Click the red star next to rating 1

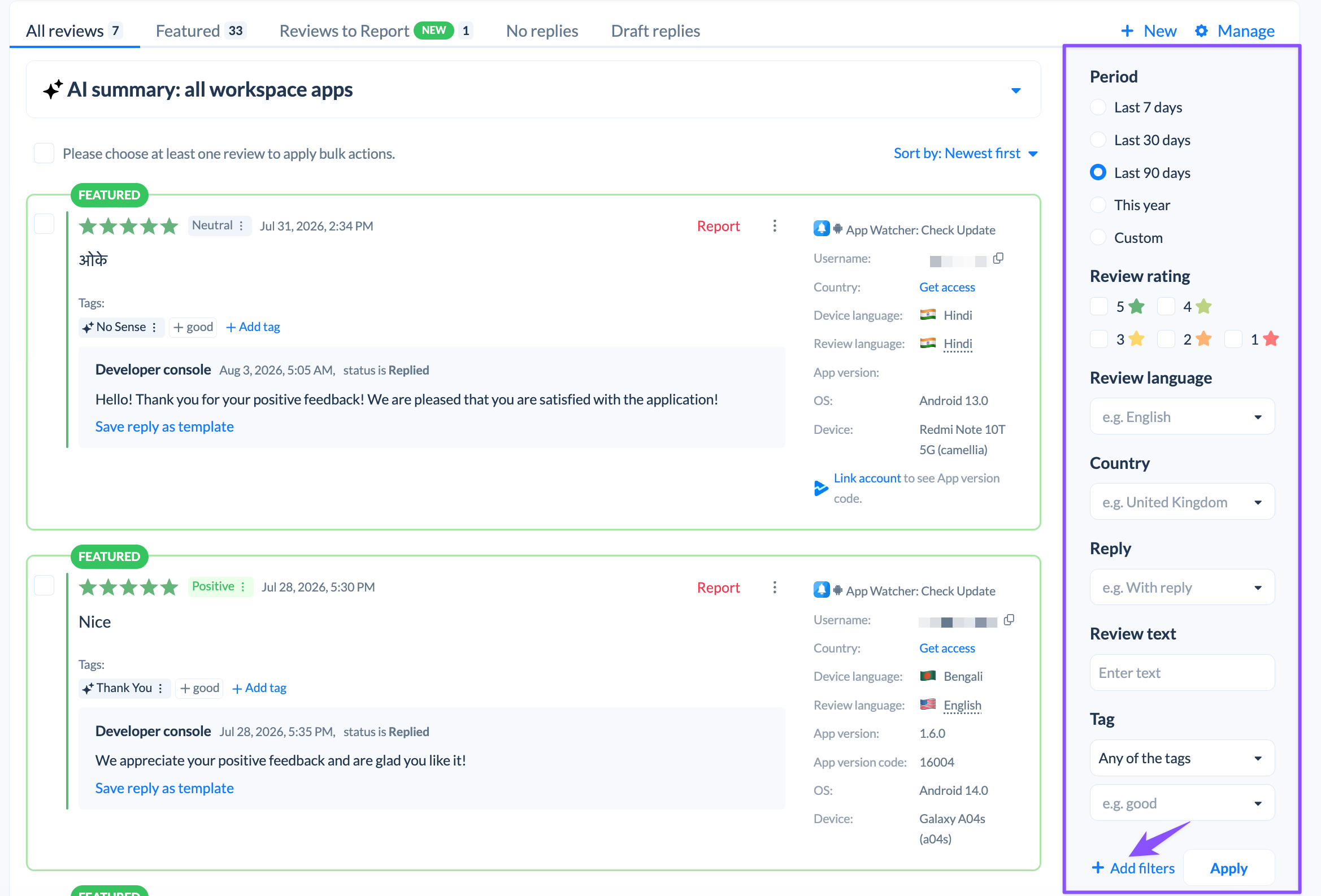pos(1270,339)
